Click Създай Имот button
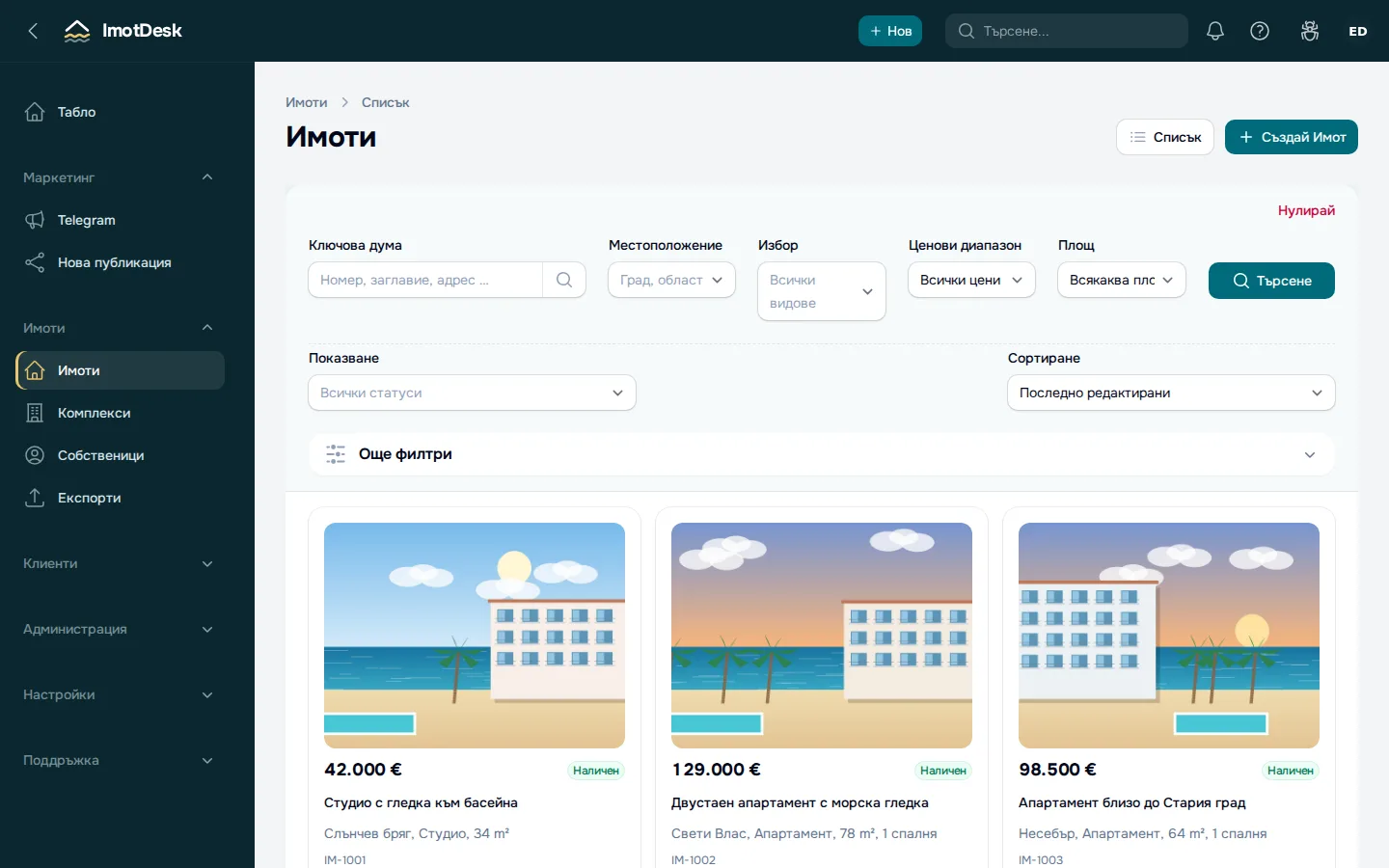This screenshot has height=868, width=1389. point(1292,137)
